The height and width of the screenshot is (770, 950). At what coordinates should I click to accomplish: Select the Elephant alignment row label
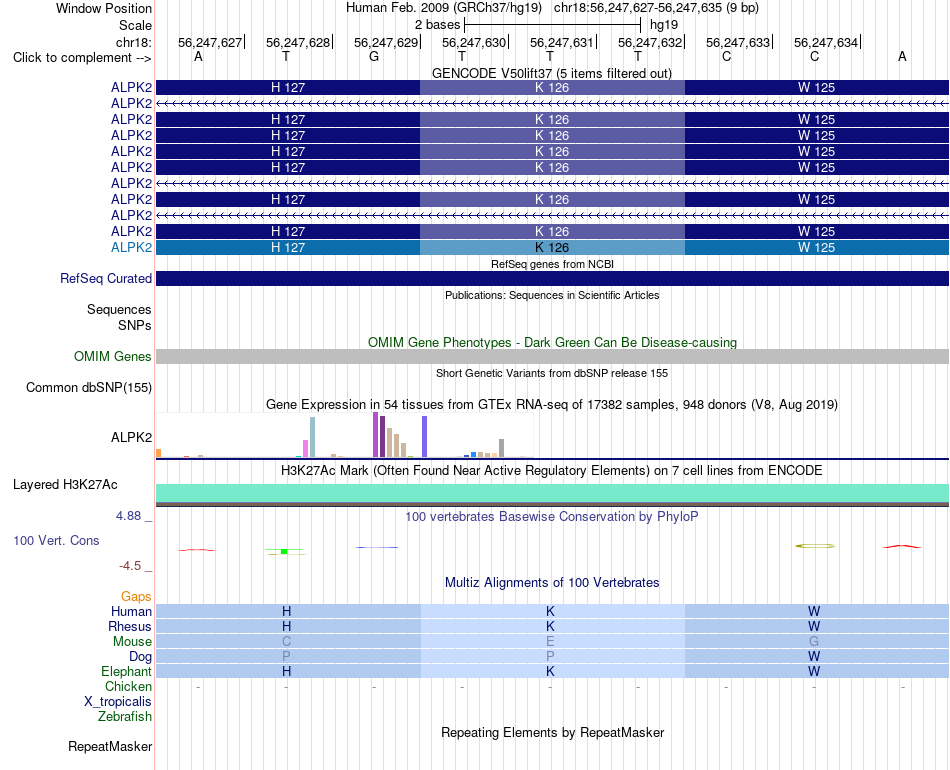126,671
